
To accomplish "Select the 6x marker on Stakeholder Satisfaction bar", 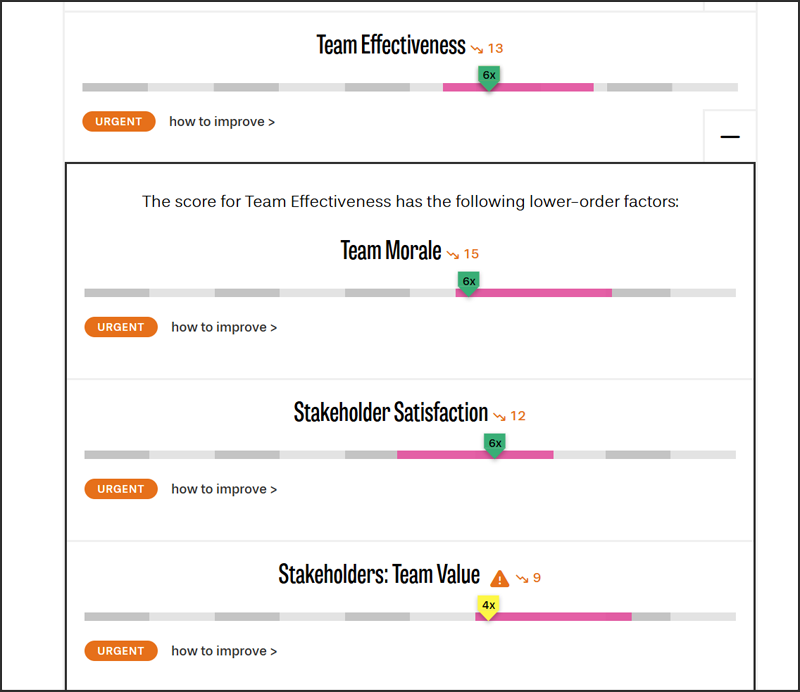I will [494, 443].
